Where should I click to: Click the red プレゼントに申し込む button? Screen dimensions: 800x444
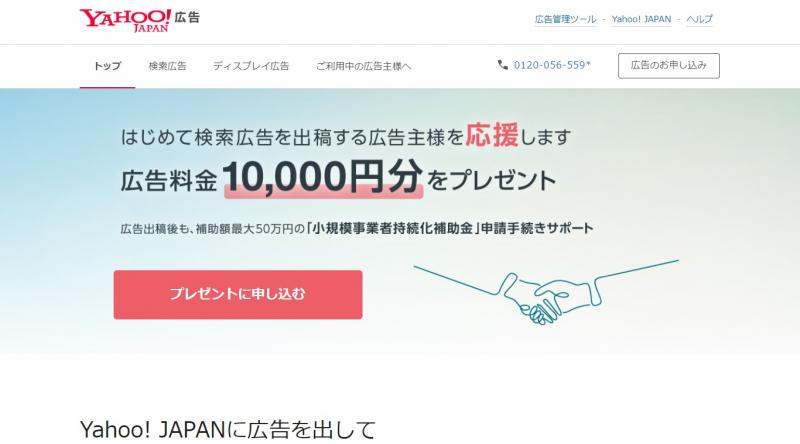238,294
